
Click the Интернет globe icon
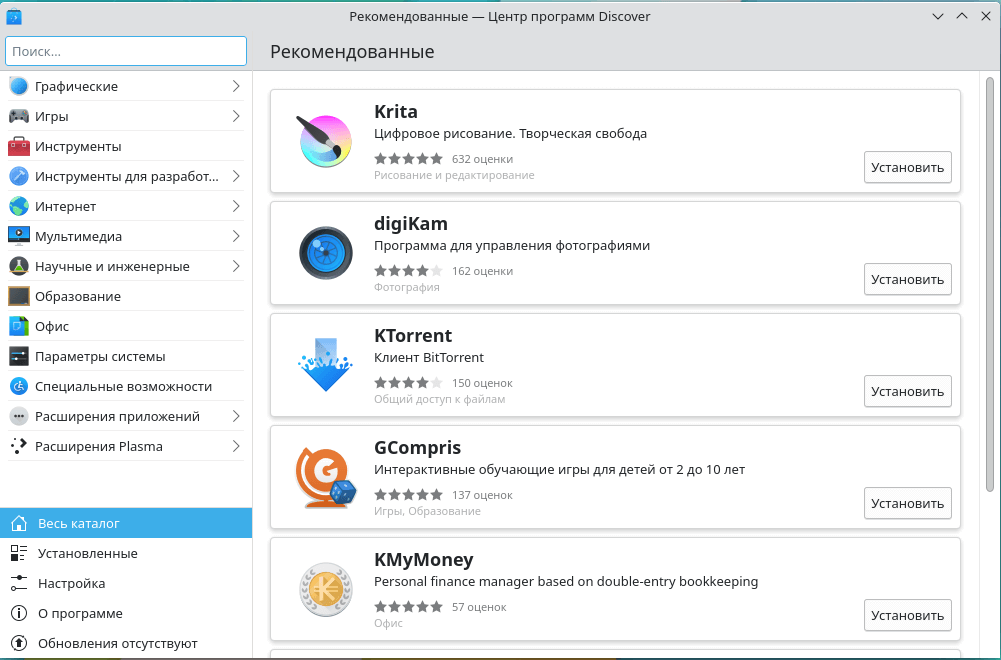tap(19, 206)
